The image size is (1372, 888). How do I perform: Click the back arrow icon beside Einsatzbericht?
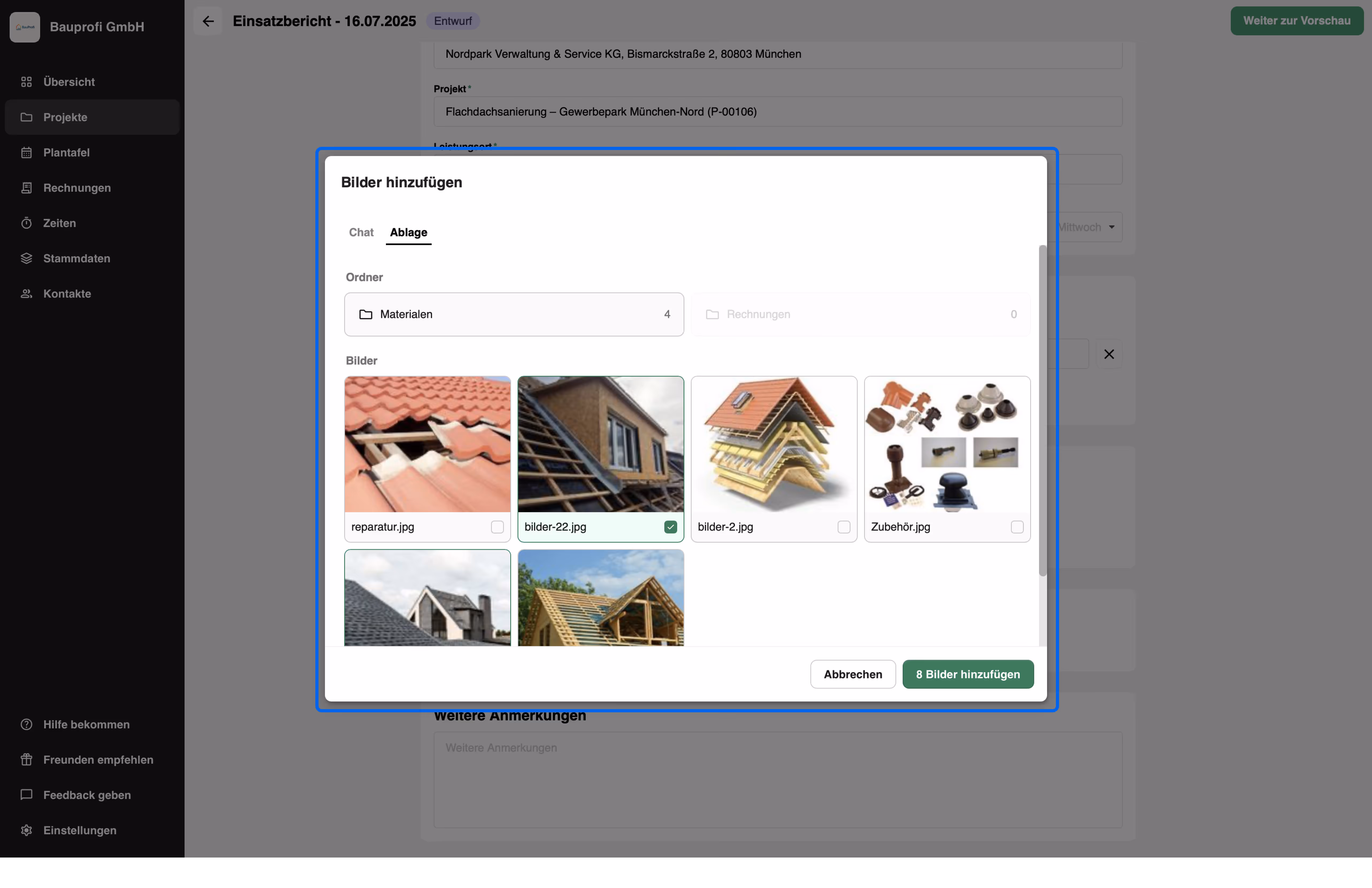coord(208,21)
